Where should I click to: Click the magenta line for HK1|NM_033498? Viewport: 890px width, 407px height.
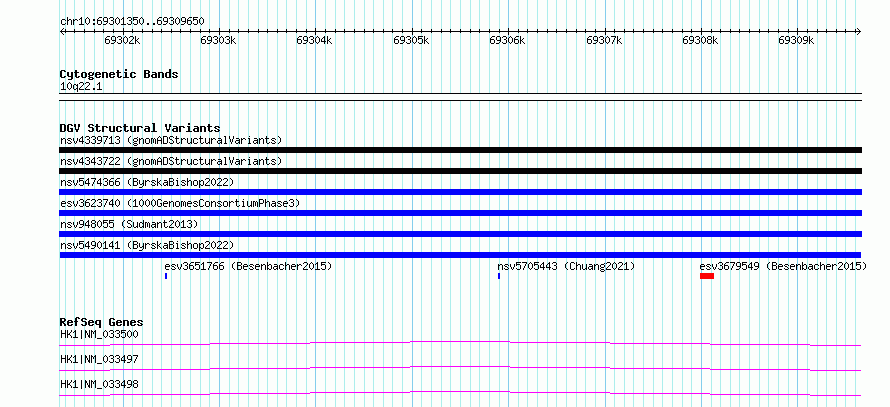460,393
